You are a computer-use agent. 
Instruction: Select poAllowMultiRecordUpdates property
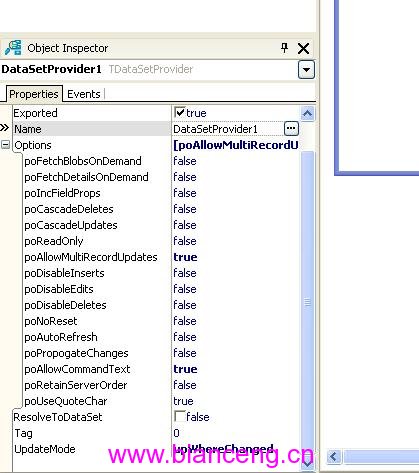pyautogui.click(x=91, y=257)
